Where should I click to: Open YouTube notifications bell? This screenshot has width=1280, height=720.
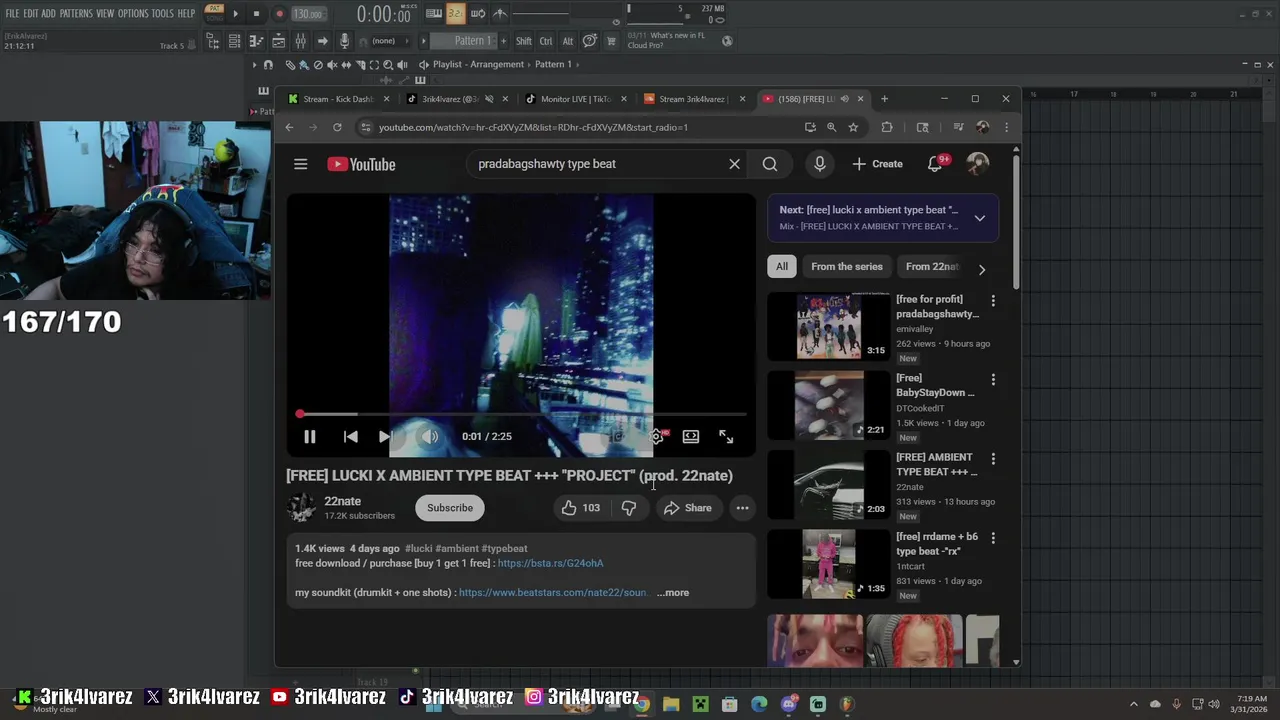pos(935,164)
